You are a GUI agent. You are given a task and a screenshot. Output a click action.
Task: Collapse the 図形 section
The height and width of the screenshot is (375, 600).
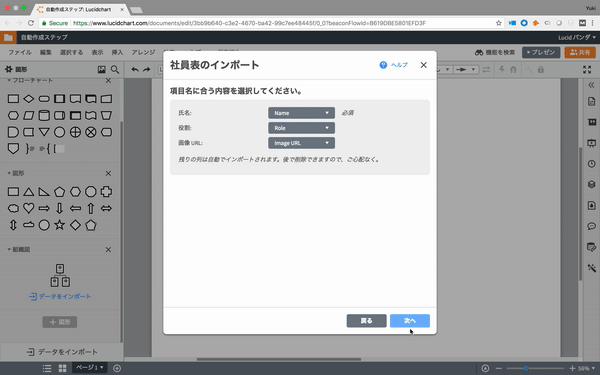(x=9, y=173)
